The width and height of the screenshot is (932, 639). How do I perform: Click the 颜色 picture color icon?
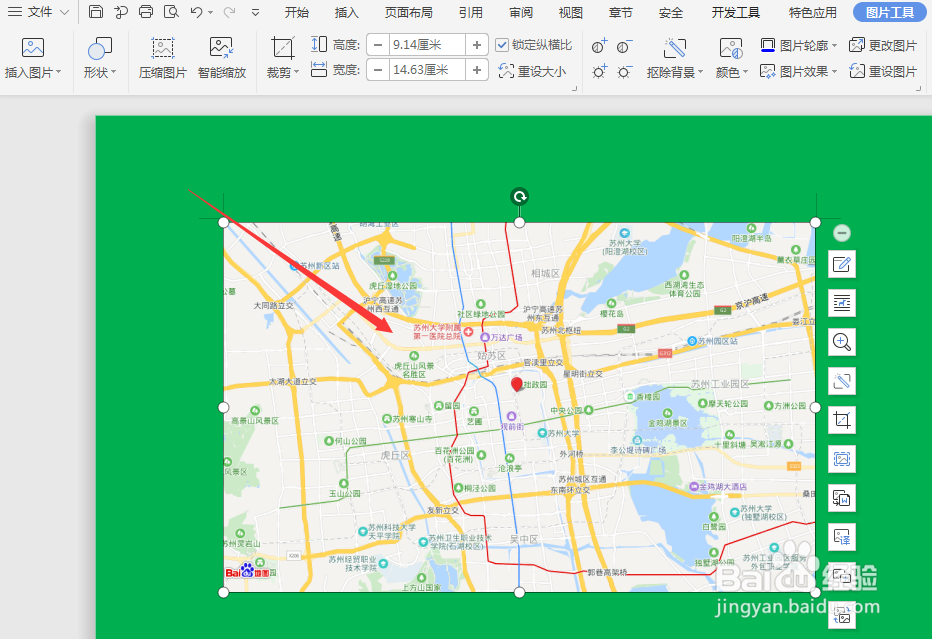[x=731, y=48]
